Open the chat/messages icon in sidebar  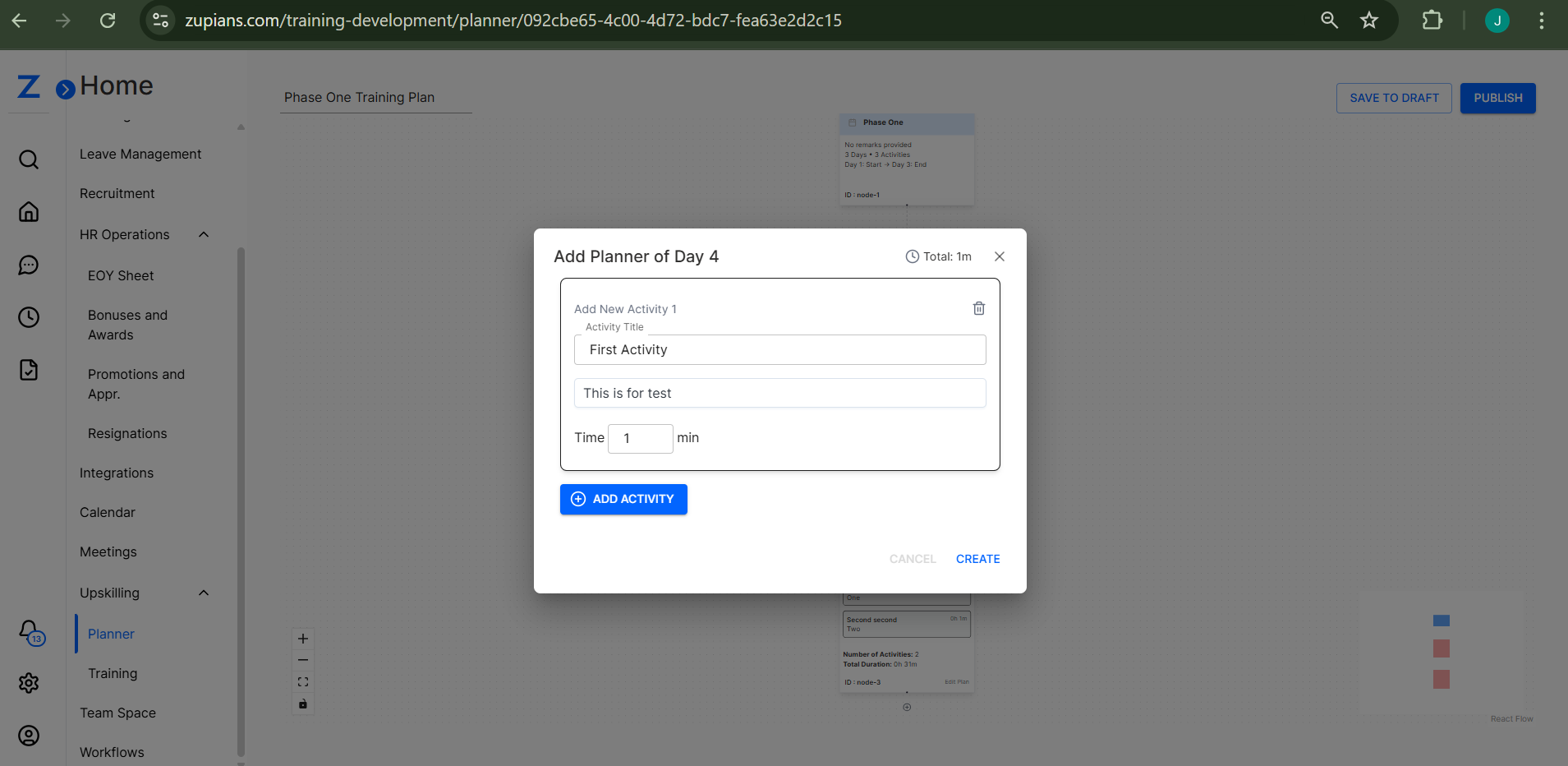29,265
